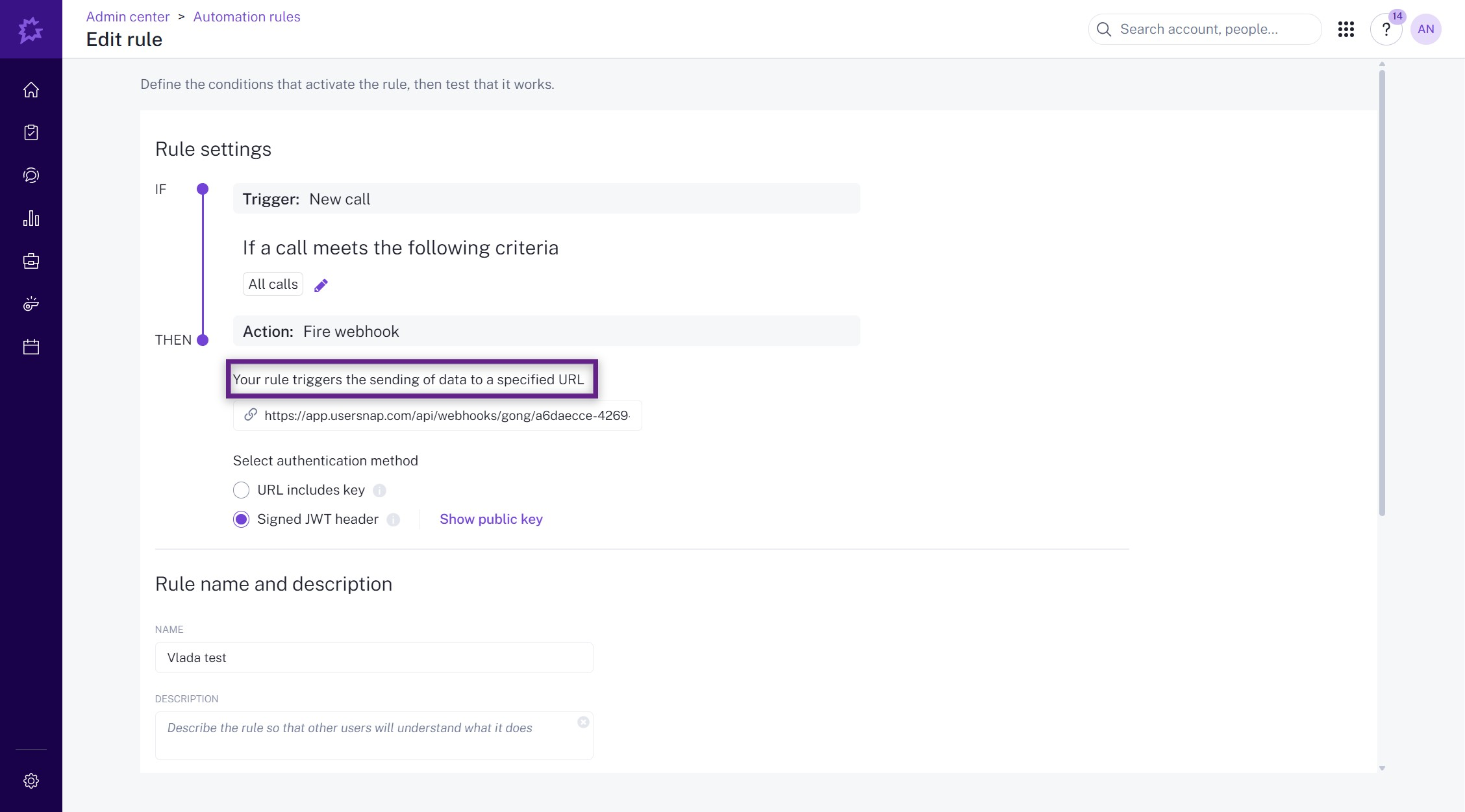1465x812 pixels.
Task: Click the briefcase deals sidebar icon
Action: coord(31,261)
